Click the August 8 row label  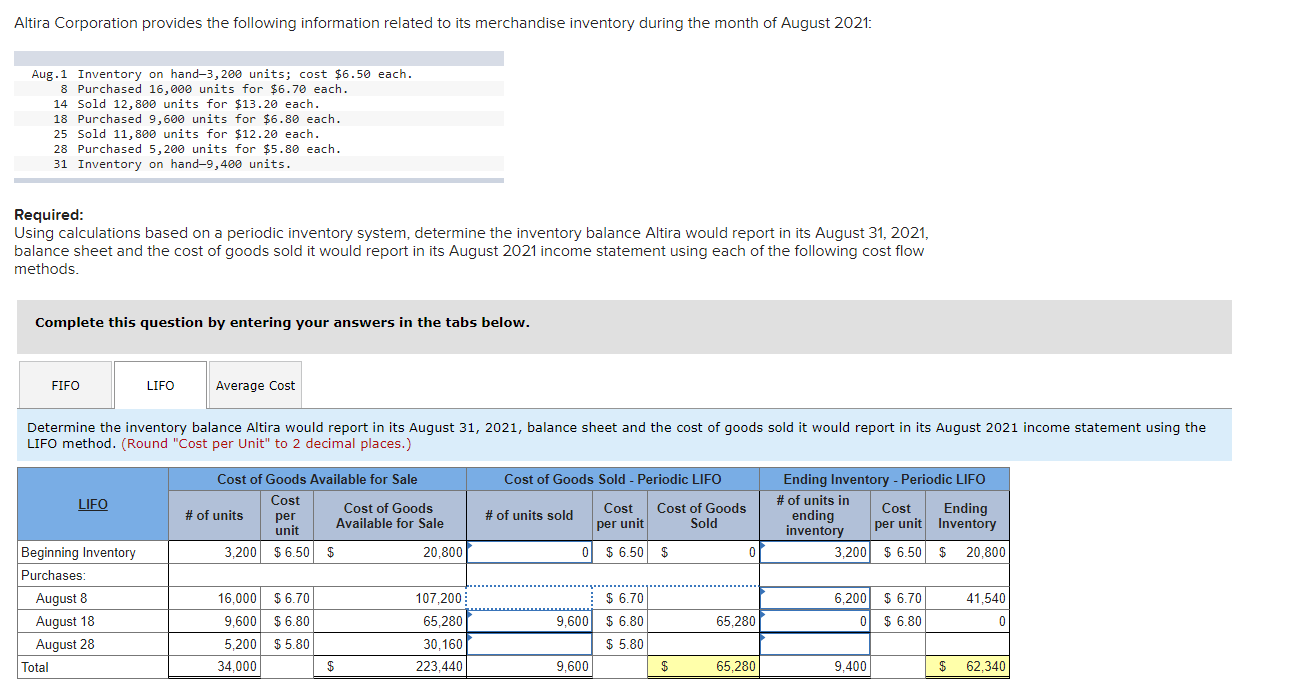coord(61,598)
